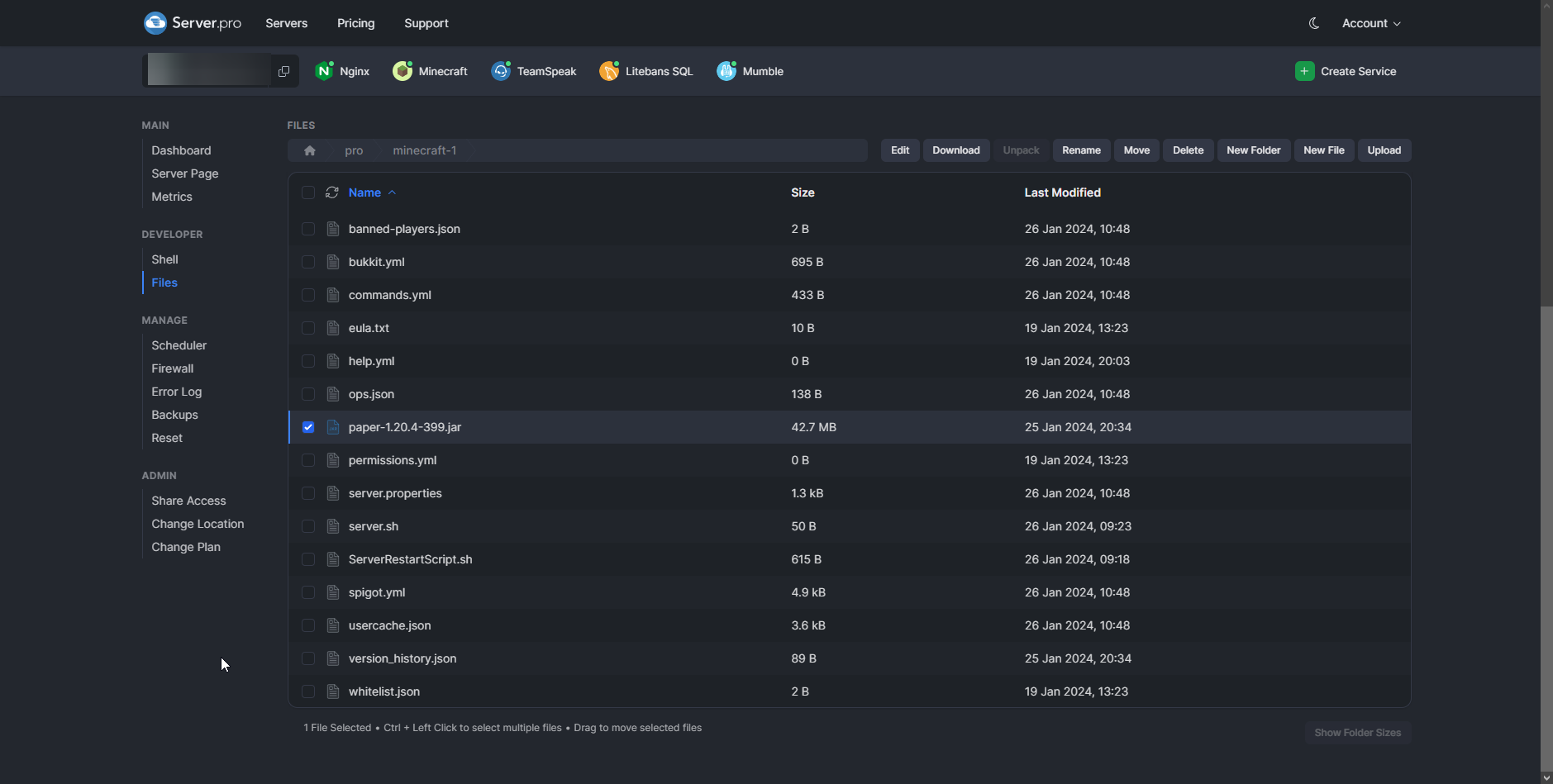Open Metrics in sidebar

tap(171, 197)
